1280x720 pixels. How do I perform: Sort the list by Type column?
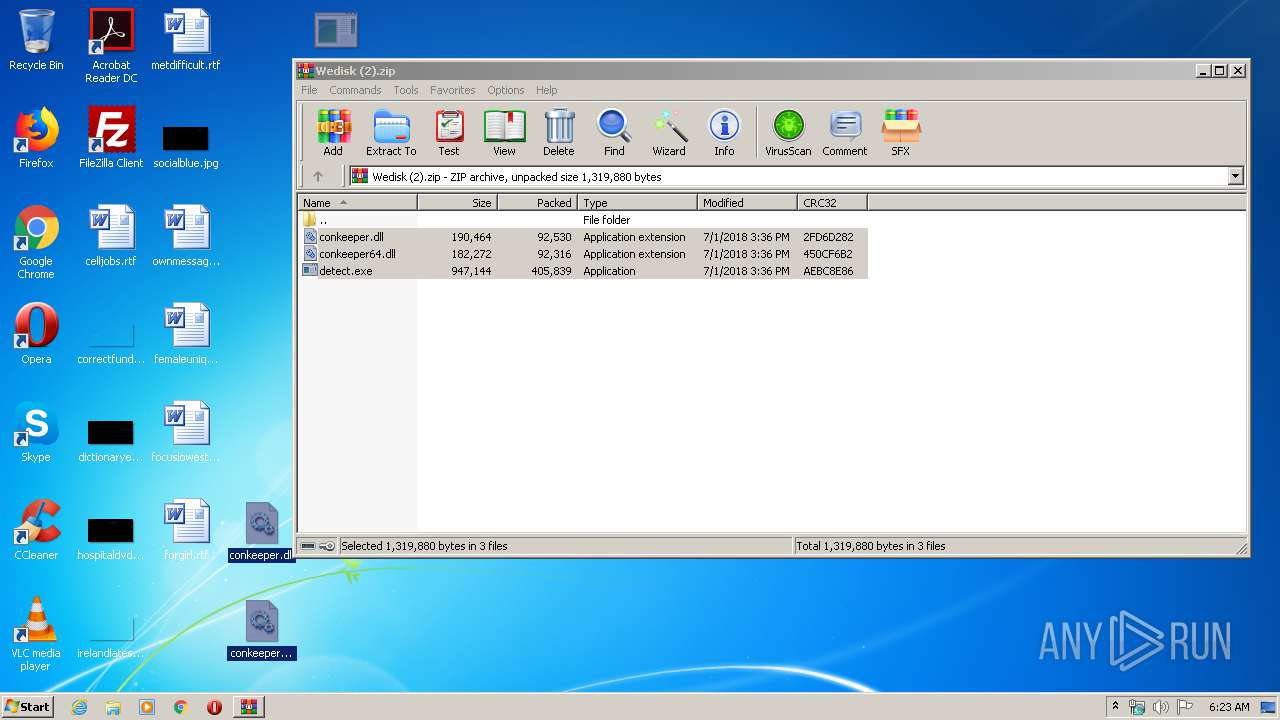(x=637, y=202)
